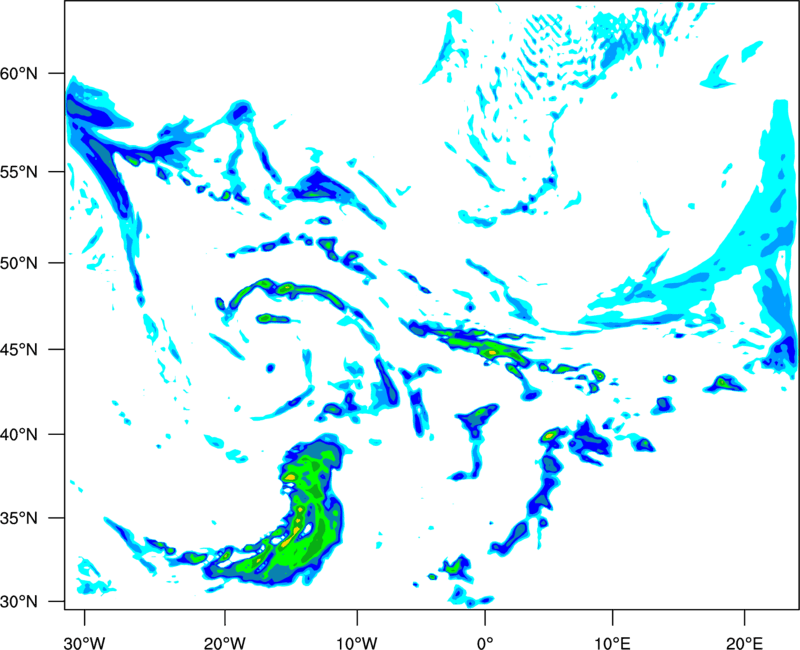Click the 0° longitude label
The width and height of the screenshot is (800, 650).
click(485, 643)
